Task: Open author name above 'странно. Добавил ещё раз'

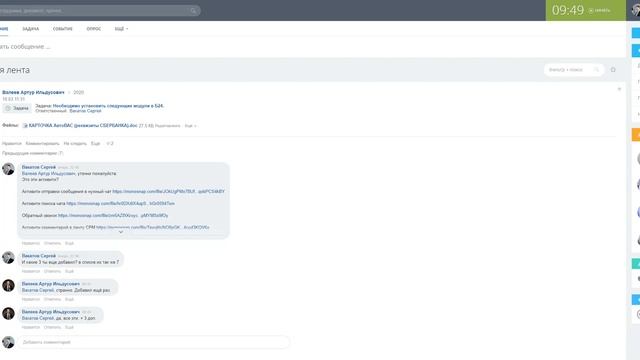Action: click(51, 284)
